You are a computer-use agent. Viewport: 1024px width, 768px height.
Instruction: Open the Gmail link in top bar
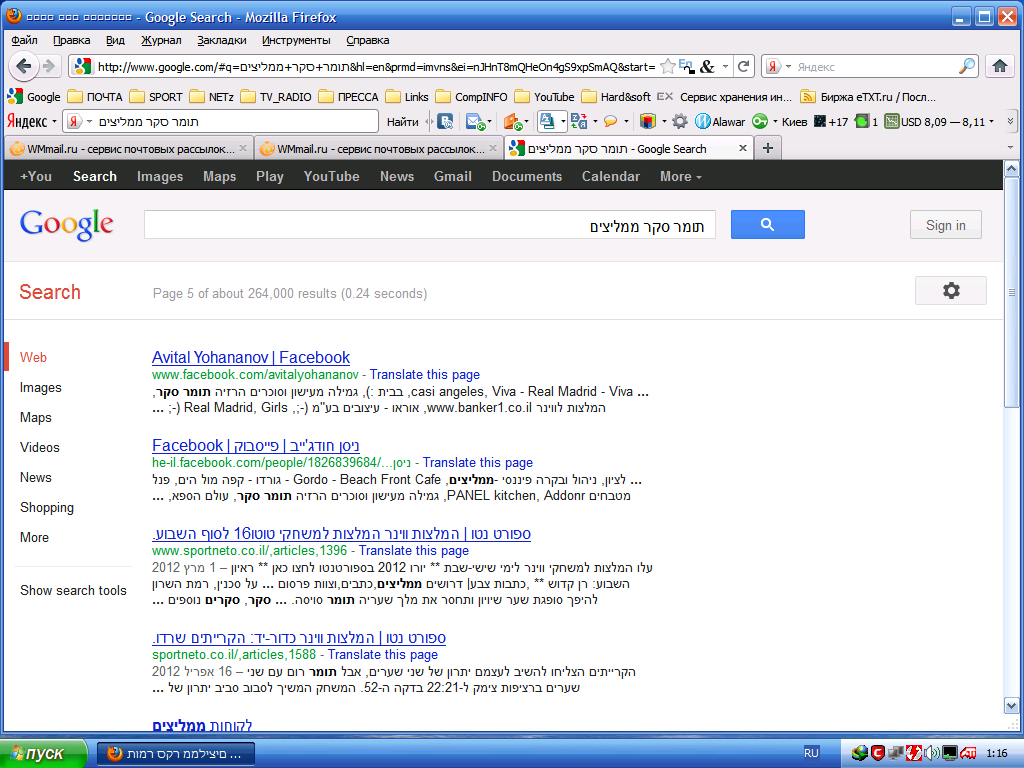tap(453, 176)
